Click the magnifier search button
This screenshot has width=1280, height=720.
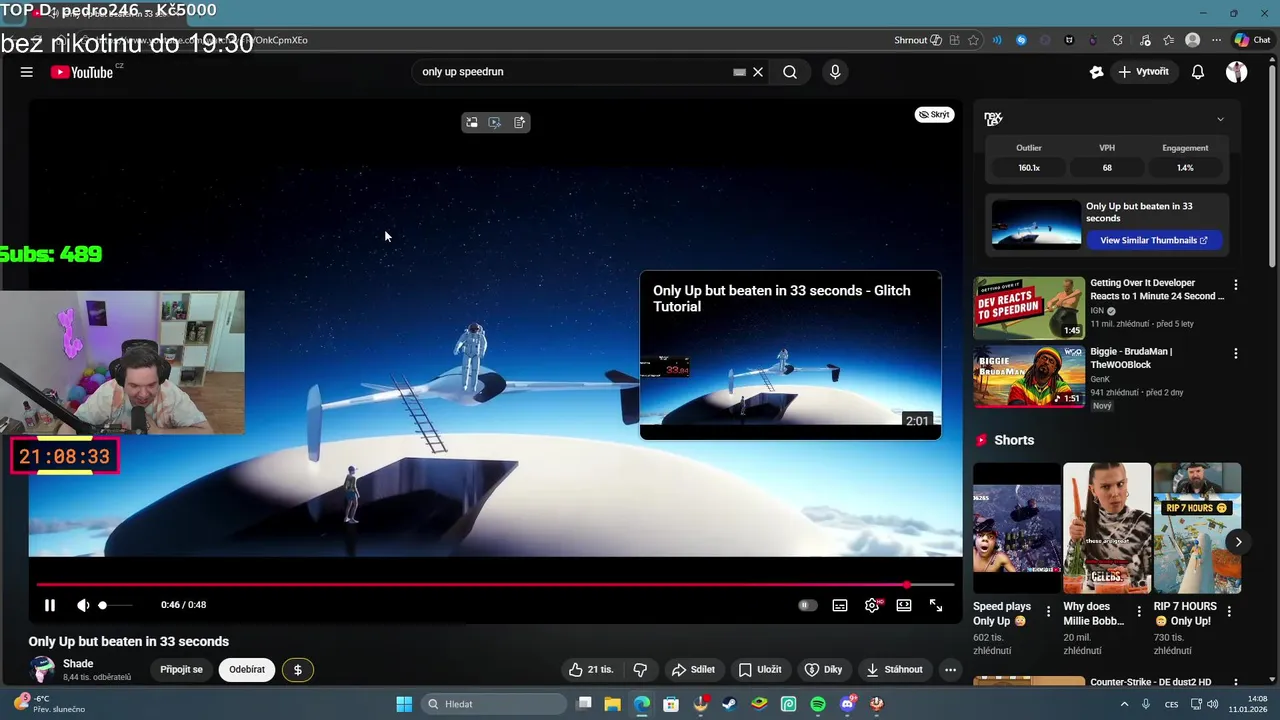[x=790, y=72]
